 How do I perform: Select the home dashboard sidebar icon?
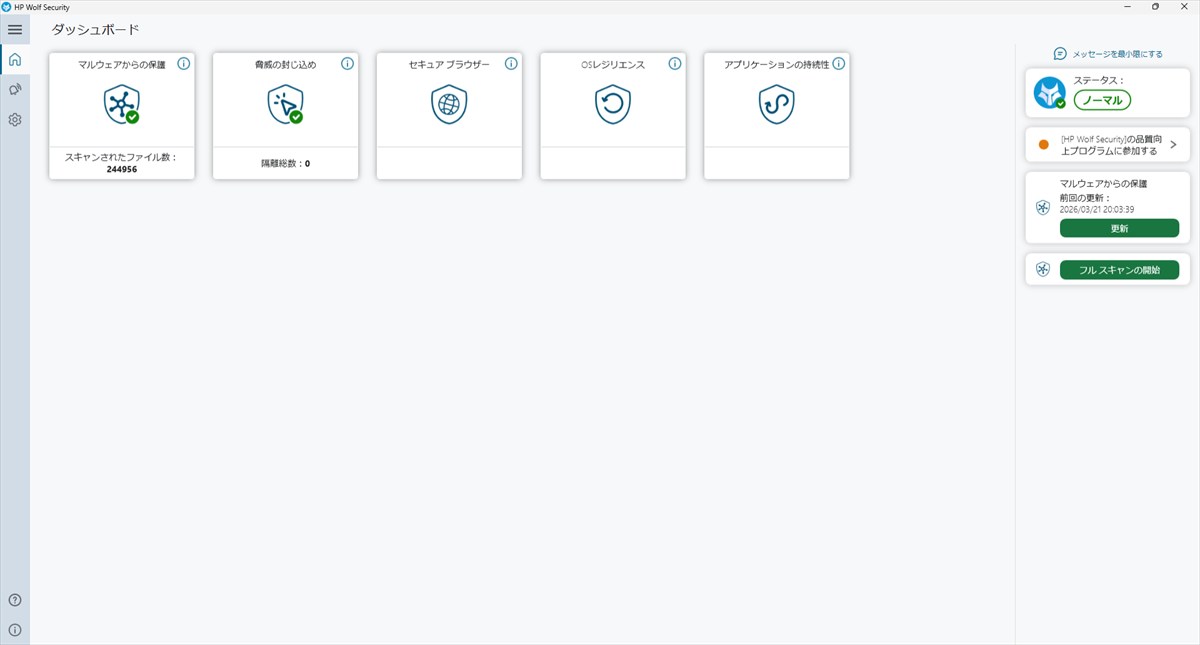[15, 60]
